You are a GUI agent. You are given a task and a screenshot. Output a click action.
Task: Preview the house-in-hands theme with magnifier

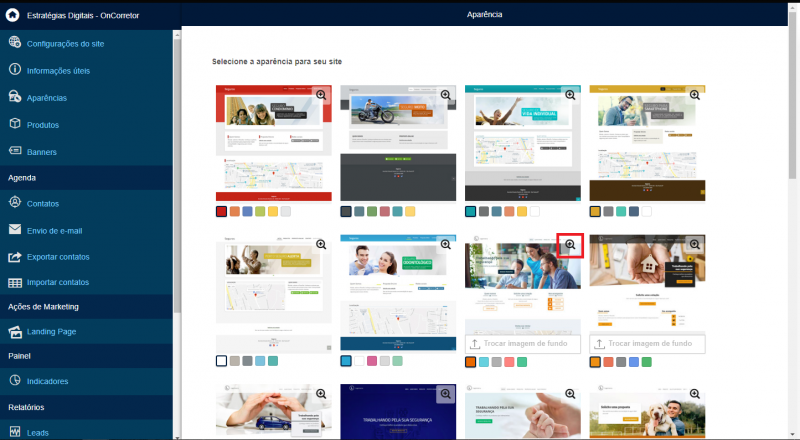pyautogui.click(x=694, y=245)
